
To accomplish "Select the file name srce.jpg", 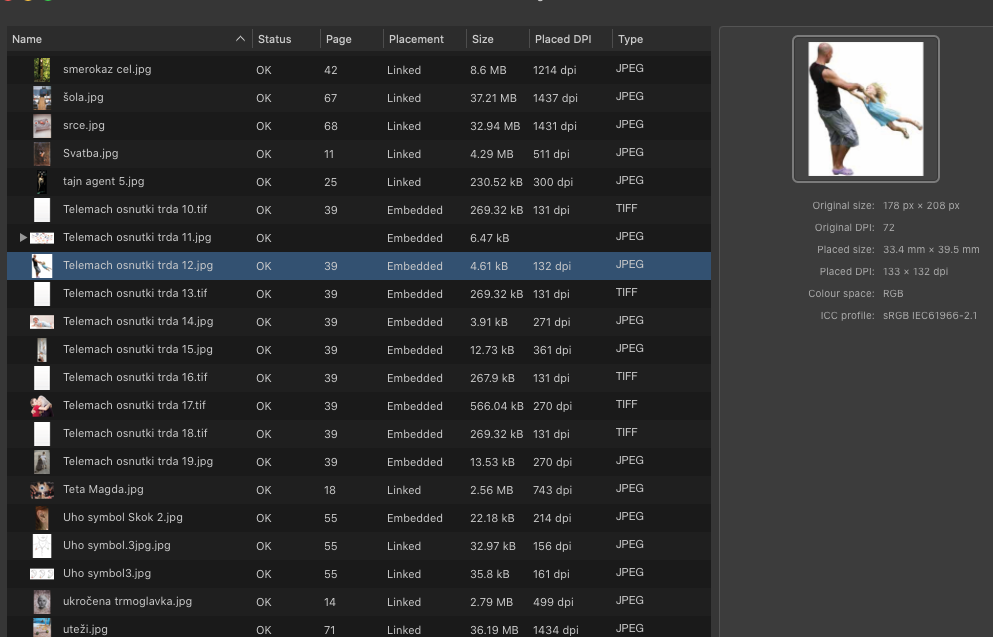I will 84,125.
